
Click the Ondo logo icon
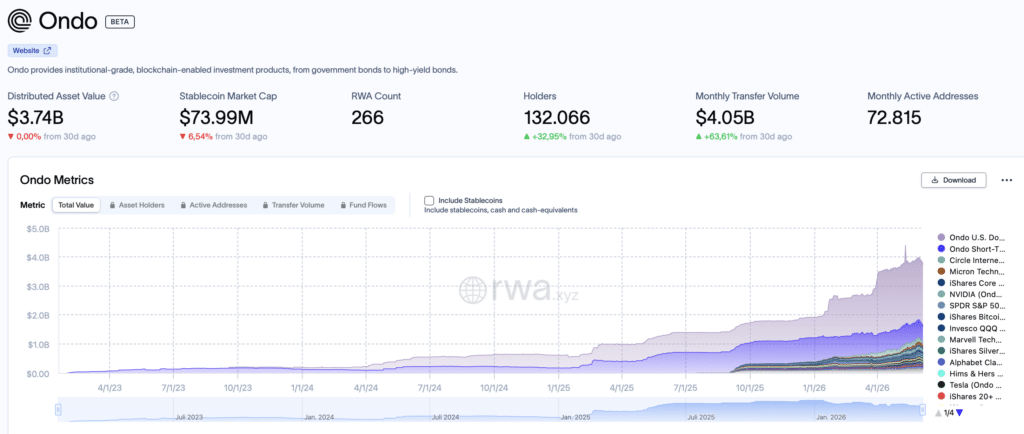(x=20, y=21)
